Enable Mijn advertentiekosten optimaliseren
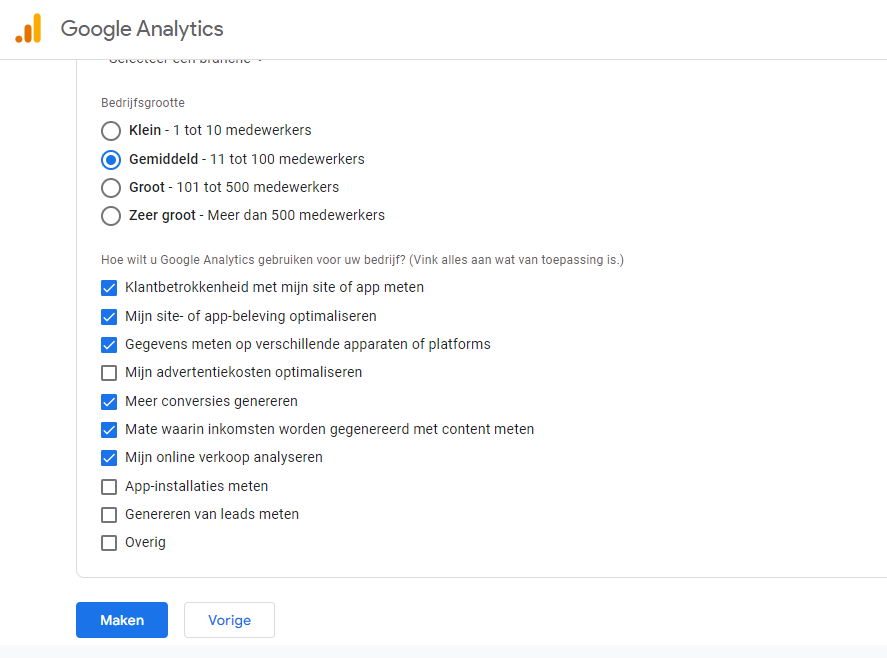887x658 pixels. [109, 373]
